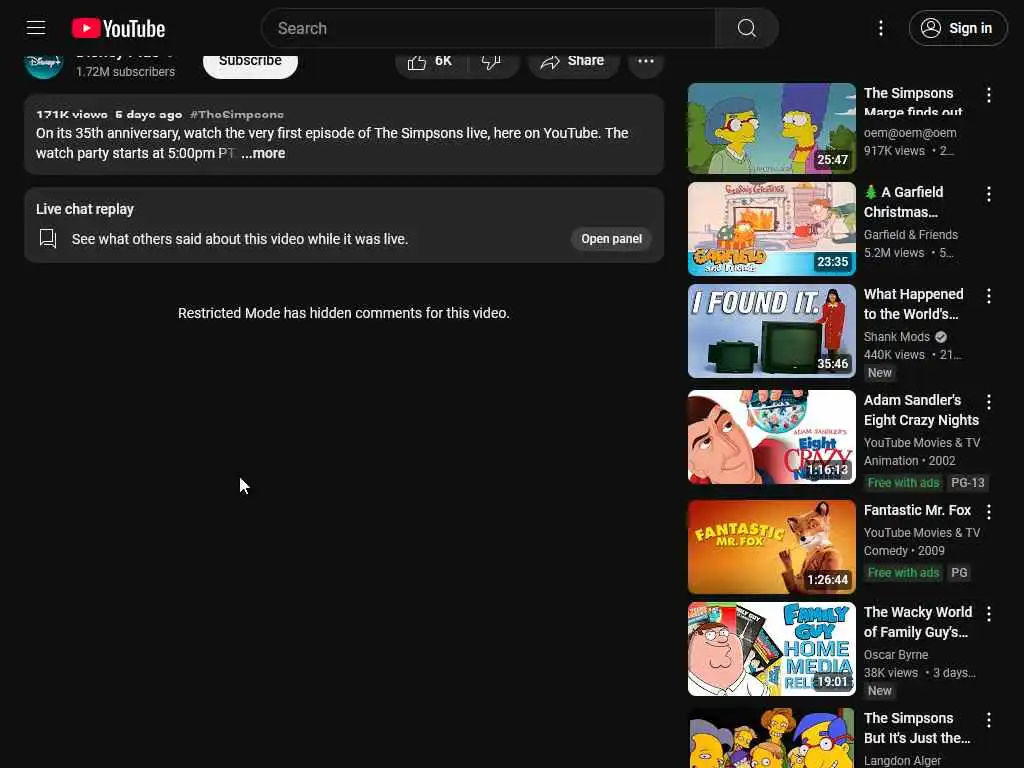Open title Adam Sandler's Eight Crazy Nights
The width and height of the screenshot is (1024, 768).
pyautogui.click(x=921, y=410)
